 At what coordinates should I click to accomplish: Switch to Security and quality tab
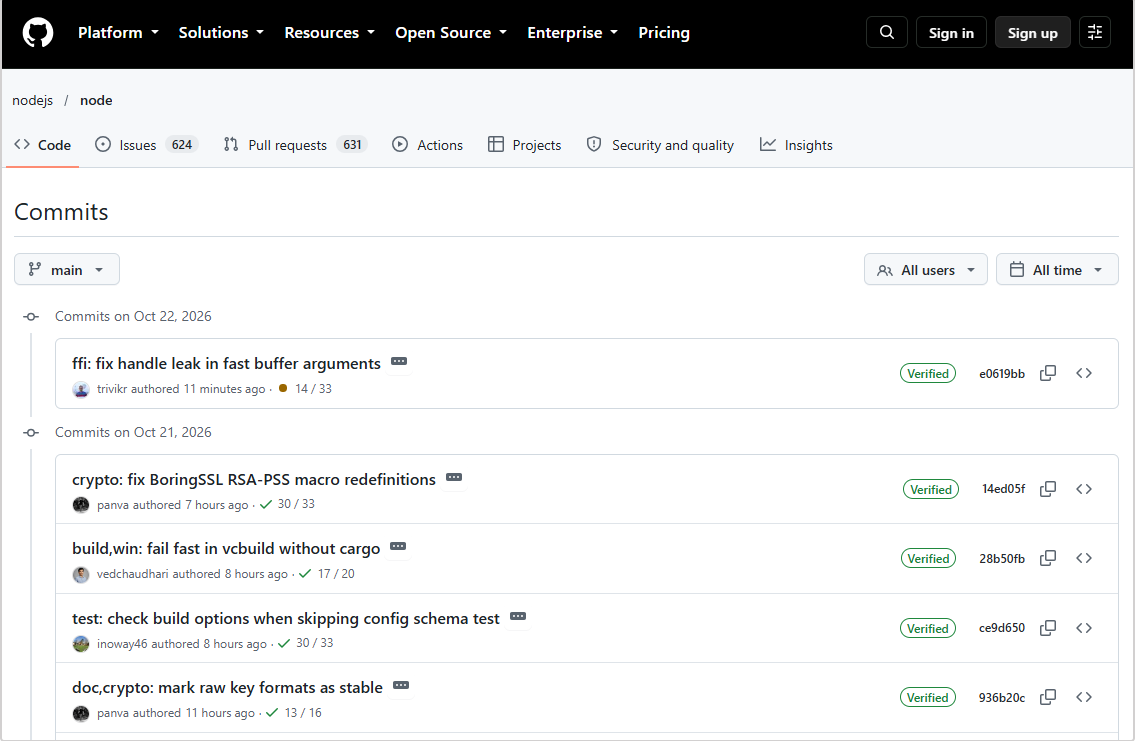pyautogui.click(x=660, y=145)
